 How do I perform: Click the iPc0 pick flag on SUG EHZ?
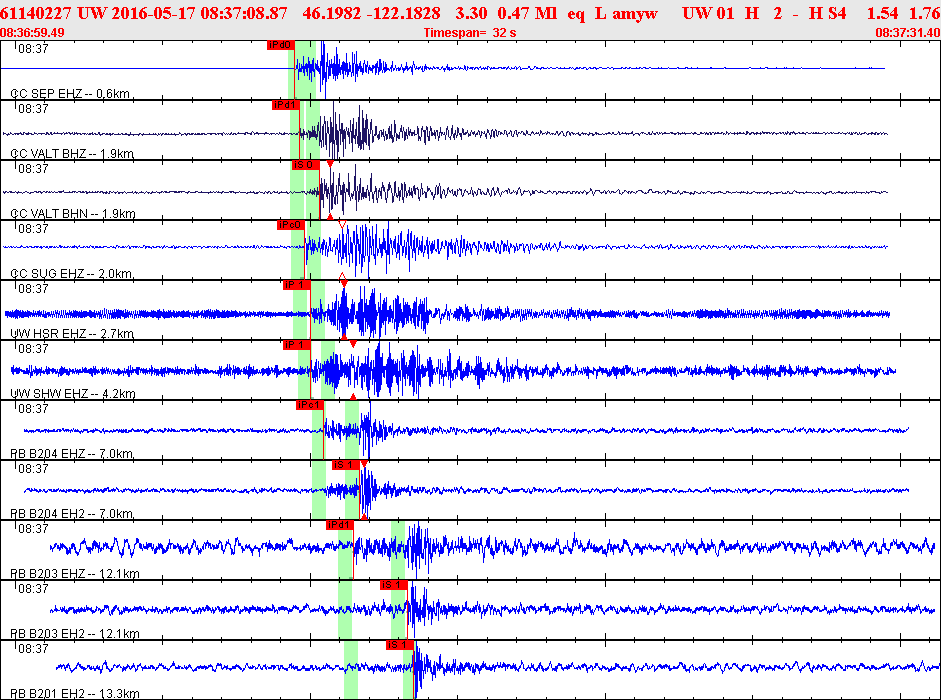[x=291, y=225]
